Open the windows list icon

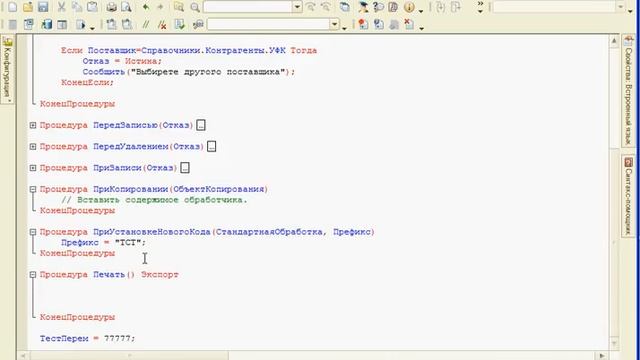click(345, 7)
